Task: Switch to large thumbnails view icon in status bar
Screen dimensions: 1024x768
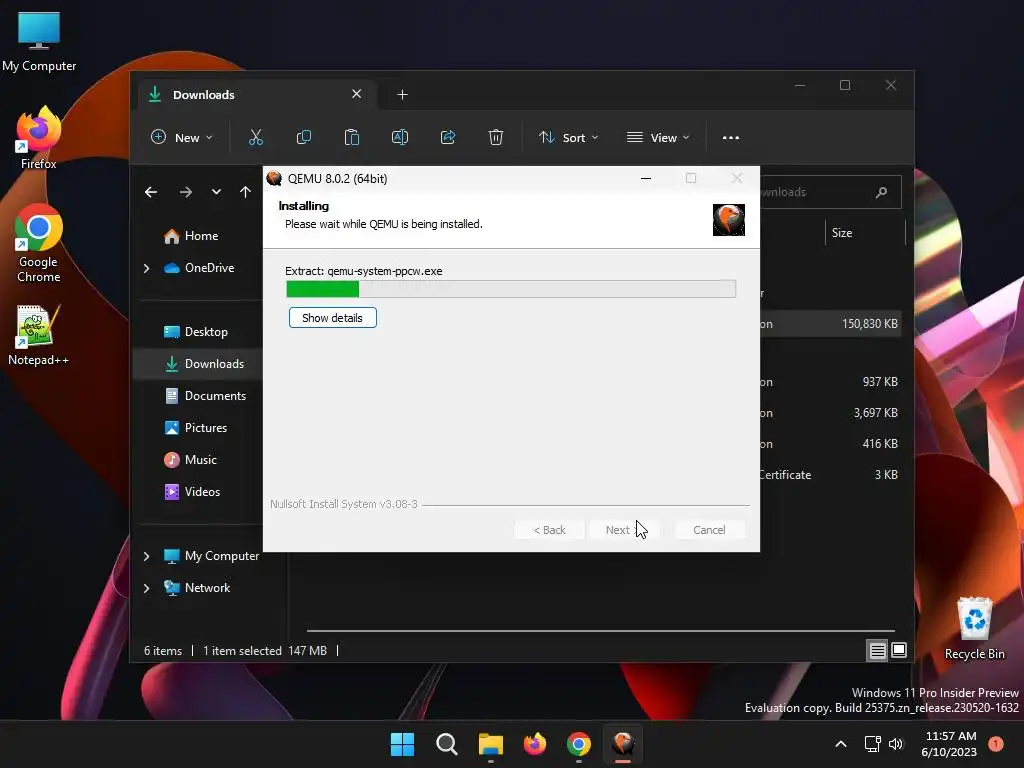Action: pos(899,650)
